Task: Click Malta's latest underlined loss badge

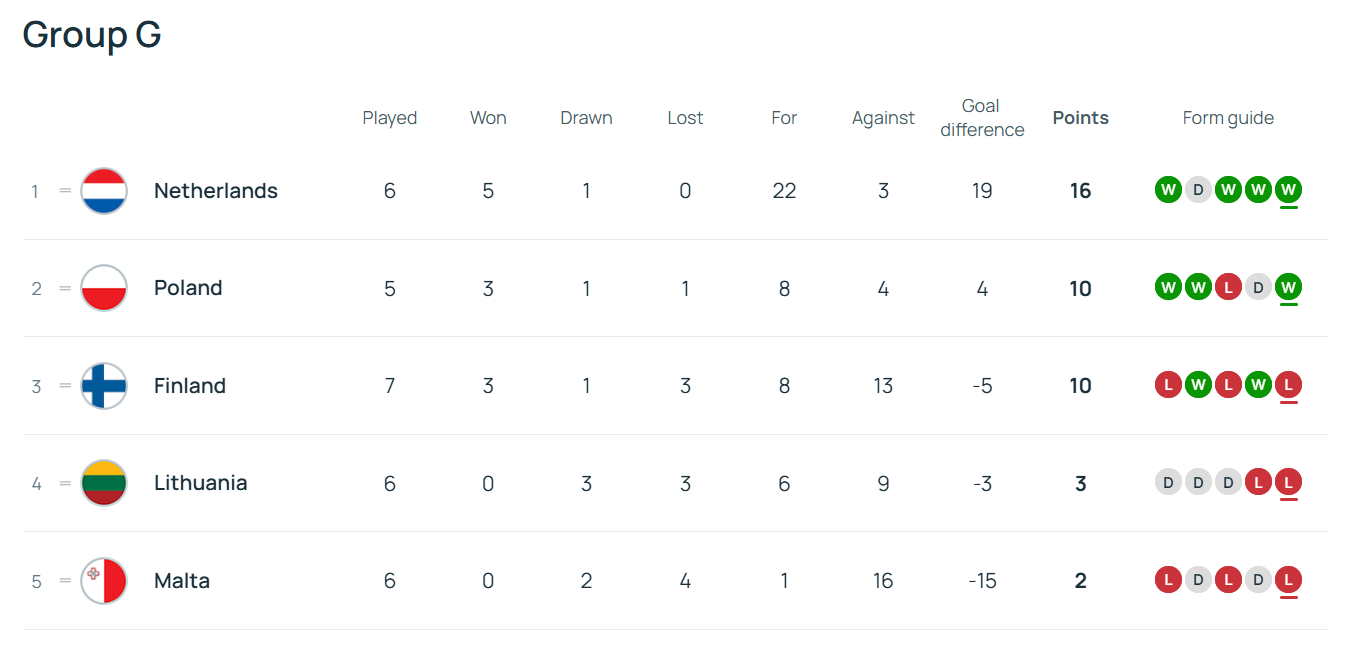Action: pyautogui.click(x=1288, y=580)
